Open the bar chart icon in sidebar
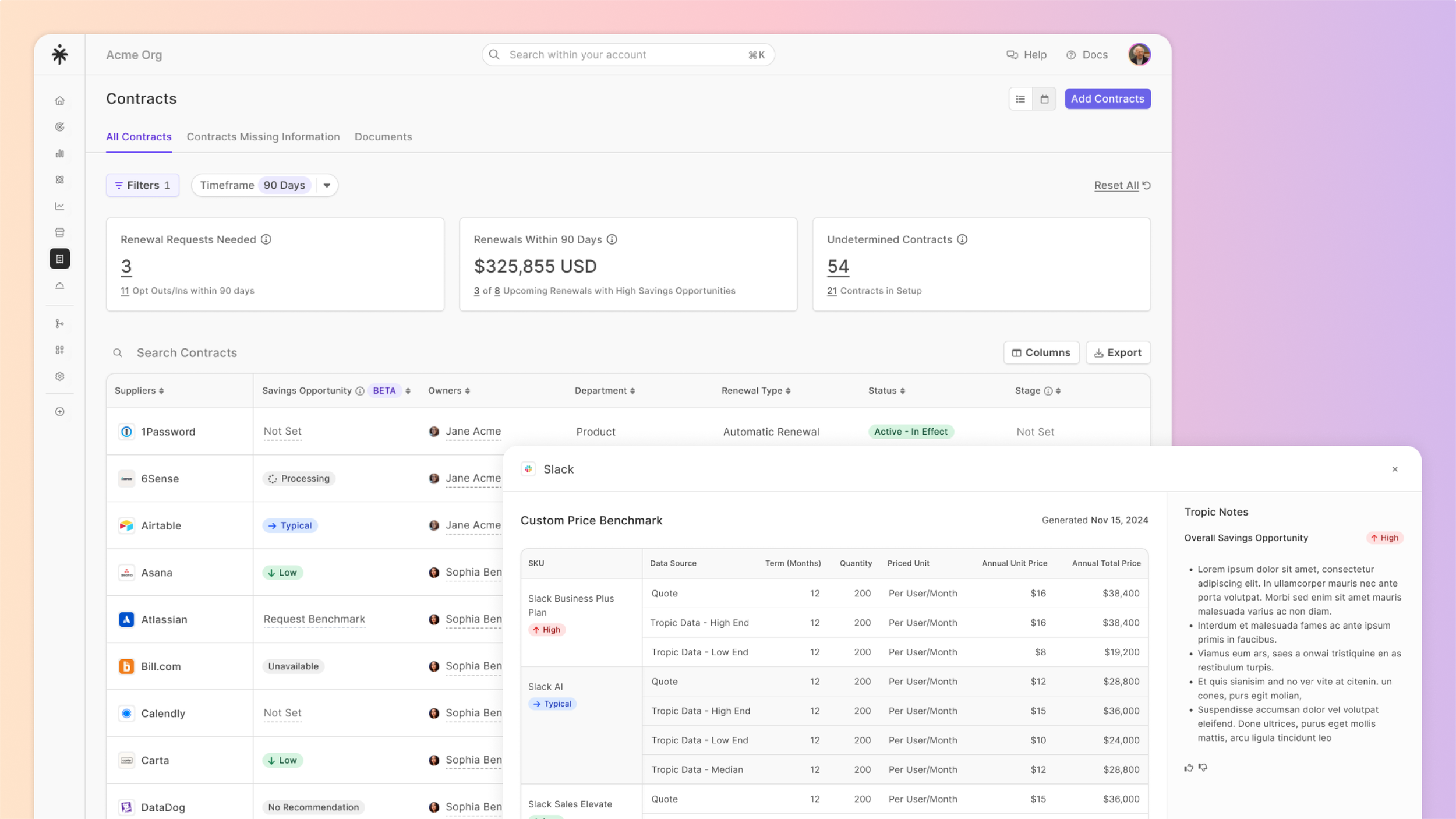The width and height of the screenshot is (1456, 819). pyautogui.click(x=59, y=153)
